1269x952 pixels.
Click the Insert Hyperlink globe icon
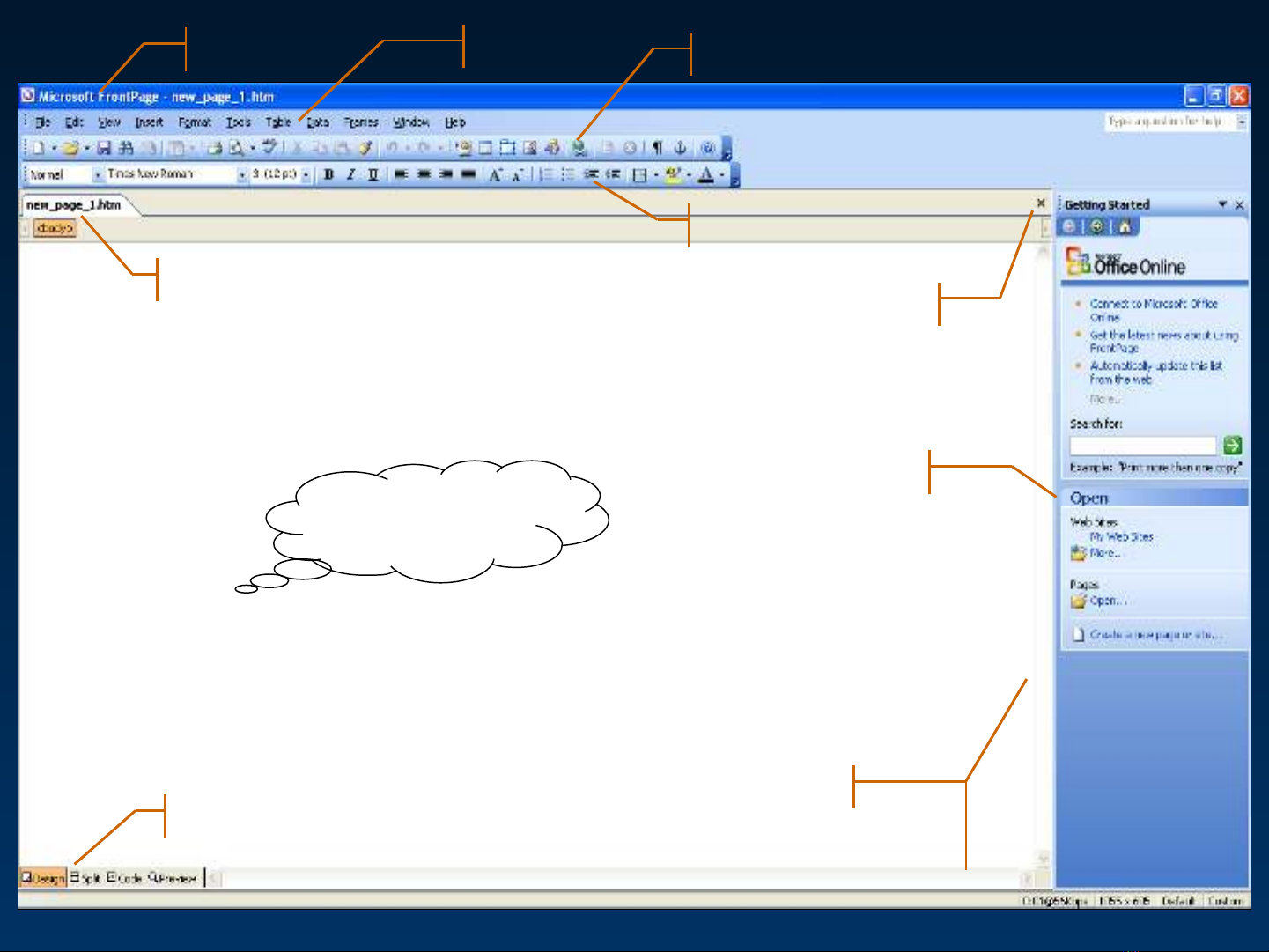point(579,148)
